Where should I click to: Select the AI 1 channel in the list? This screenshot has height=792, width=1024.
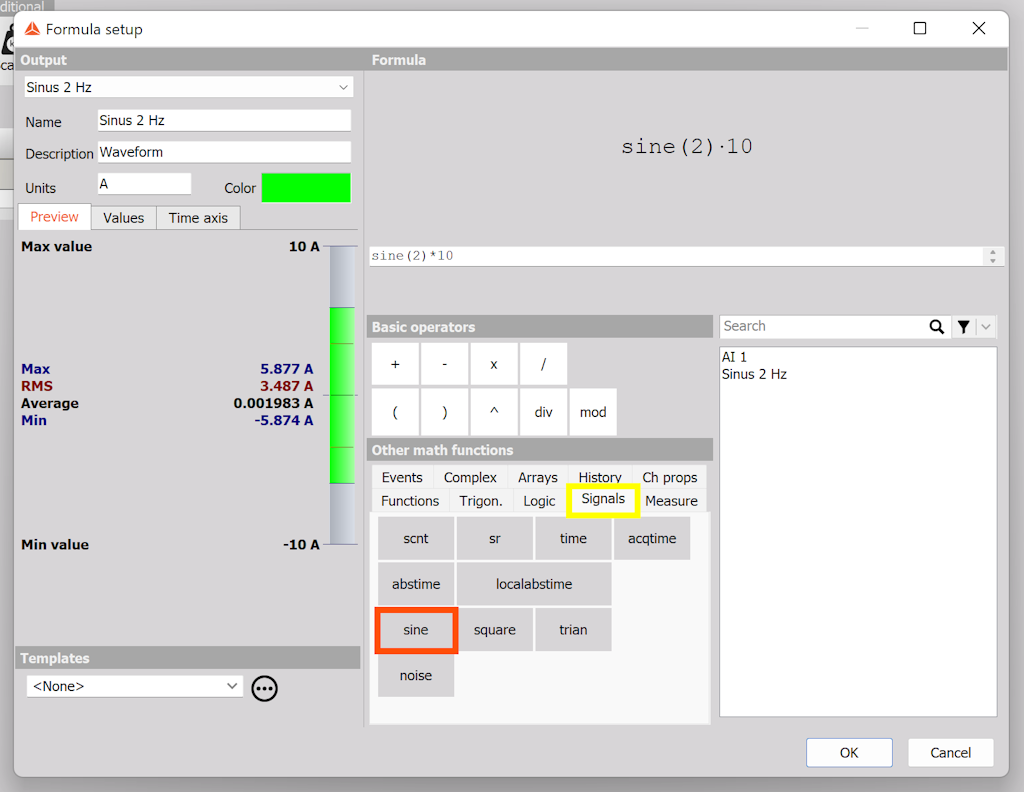tap(735, 356)
